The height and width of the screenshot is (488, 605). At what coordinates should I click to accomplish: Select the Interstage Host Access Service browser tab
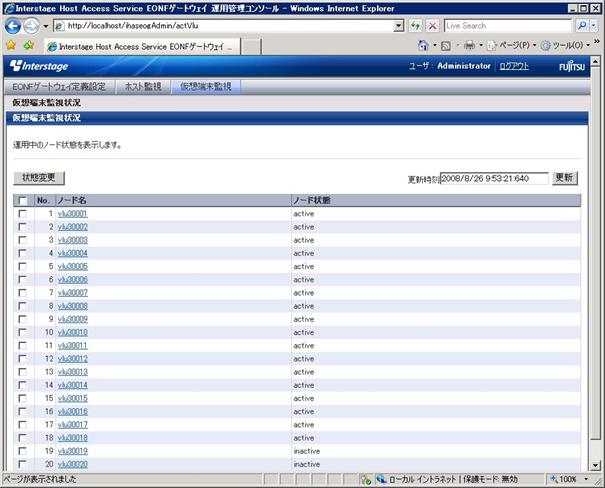142,47
